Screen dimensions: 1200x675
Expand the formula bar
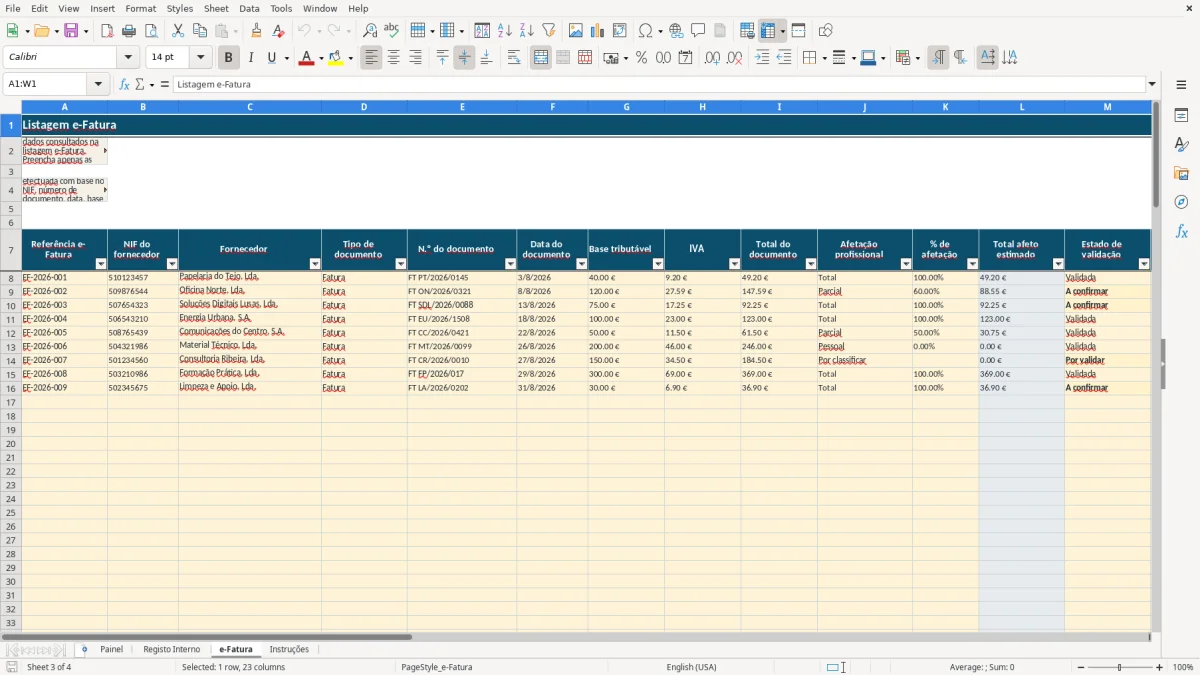[x=1152, y=84]
